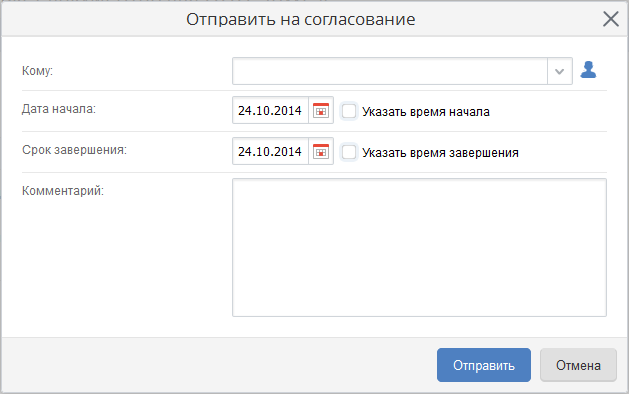Enable the Указать время начала checkbox
The height and width of the screenshot is (394, 629).
pos(349,111)
